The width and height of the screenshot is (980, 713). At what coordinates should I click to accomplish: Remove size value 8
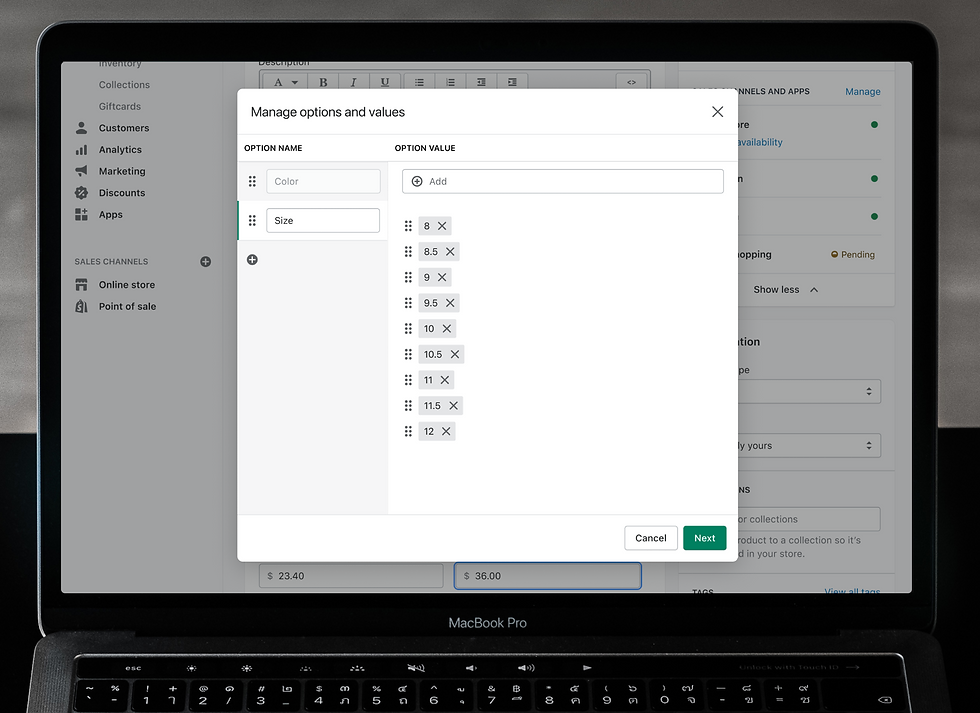click(x=442, y=226)
